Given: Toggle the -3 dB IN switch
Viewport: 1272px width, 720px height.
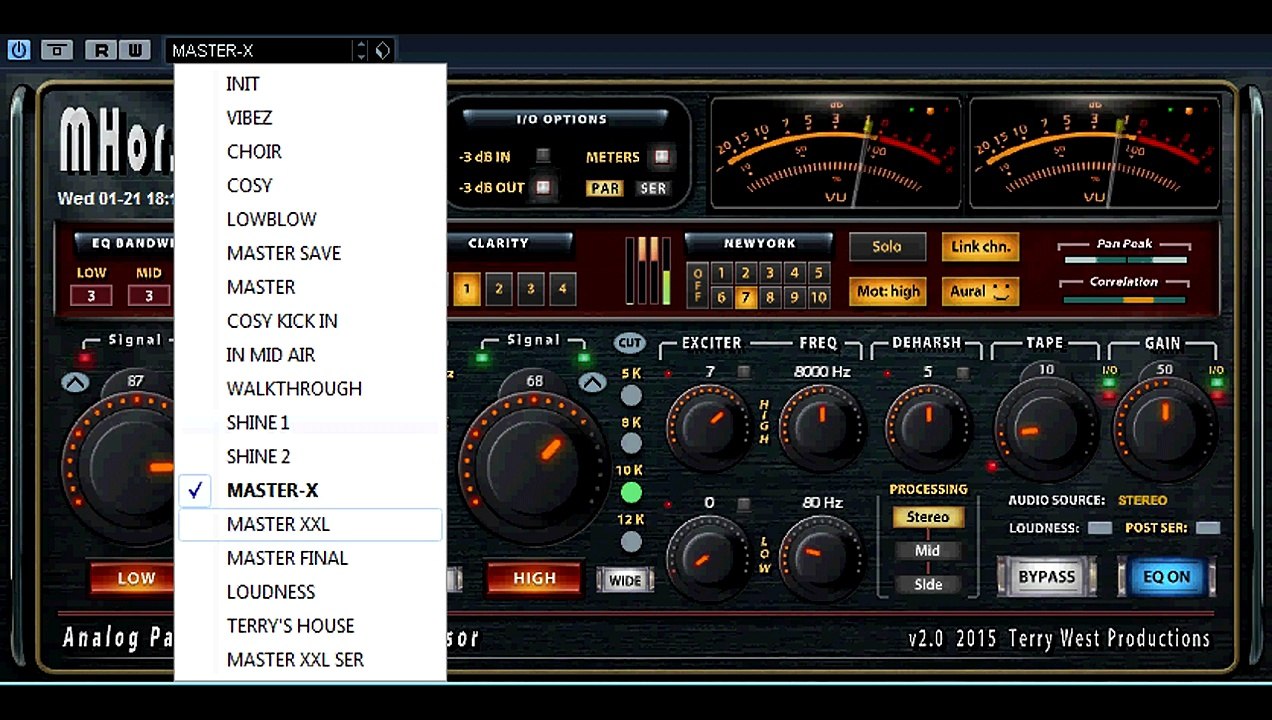Looking at the screenshot, I should (x=542, y=156).
